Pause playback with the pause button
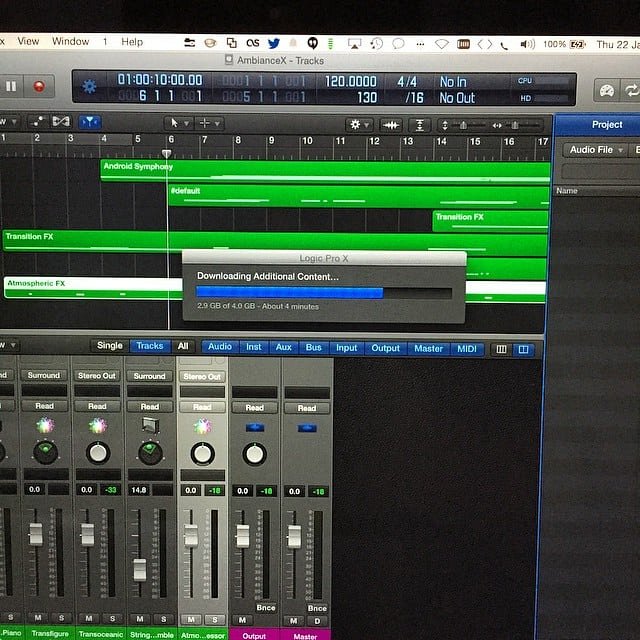The image size is (640, 640). tap(11, 86)
